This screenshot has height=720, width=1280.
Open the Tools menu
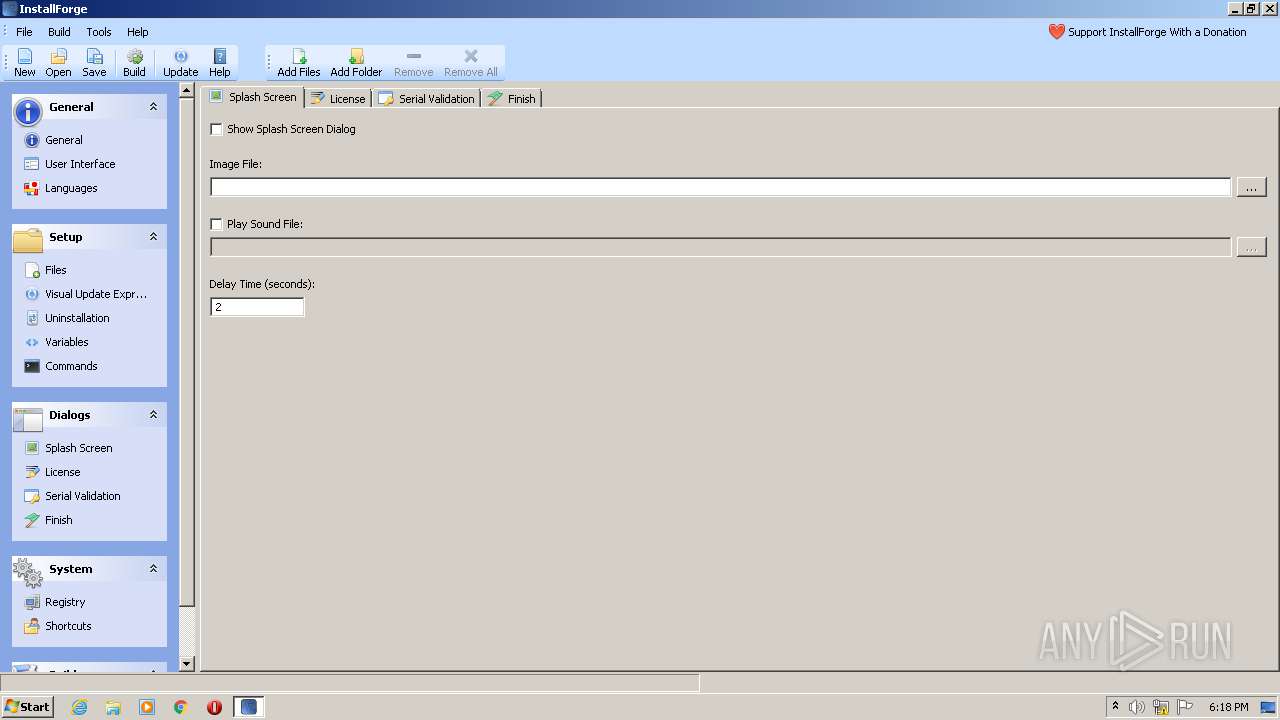(x=99, y=32)
